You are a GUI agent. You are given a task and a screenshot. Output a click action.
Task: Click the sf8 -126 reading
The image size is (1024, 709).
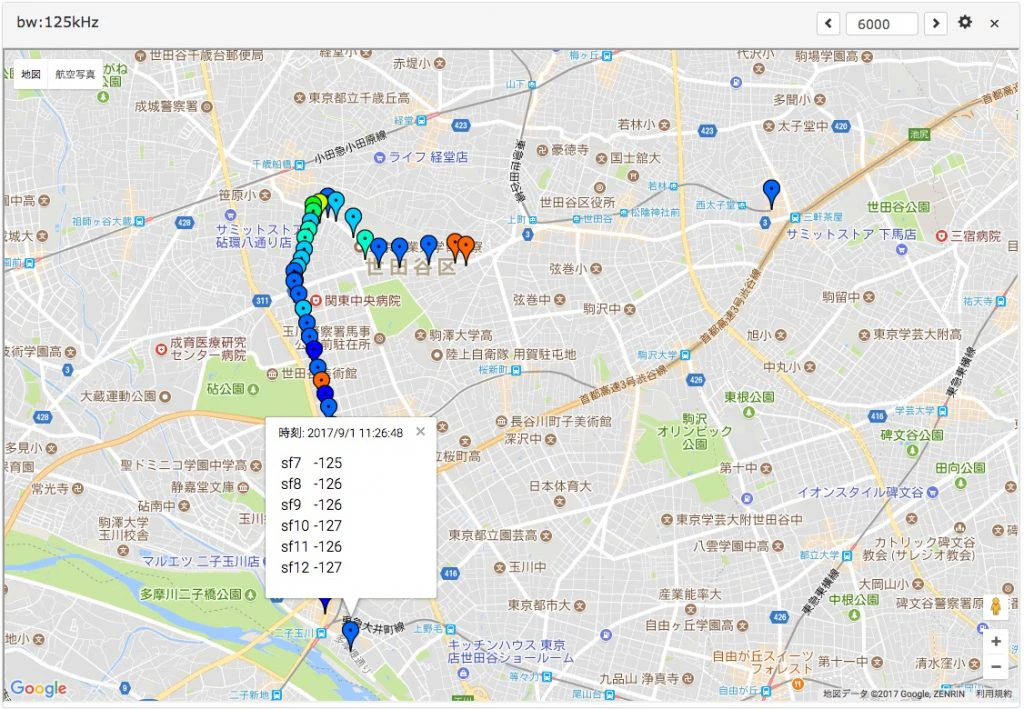tap(312, 484)
